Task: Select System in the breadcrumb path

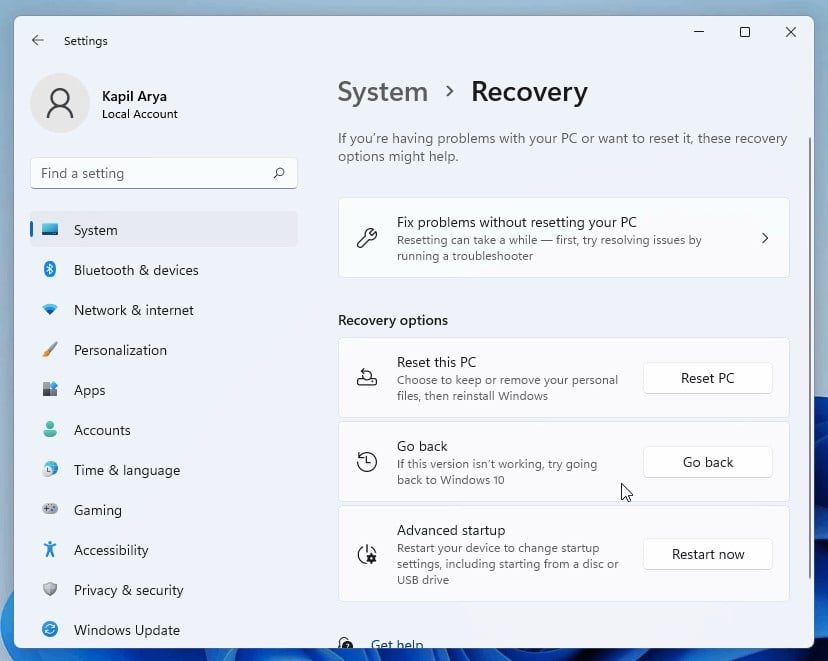Action: [x=382, y=91]
